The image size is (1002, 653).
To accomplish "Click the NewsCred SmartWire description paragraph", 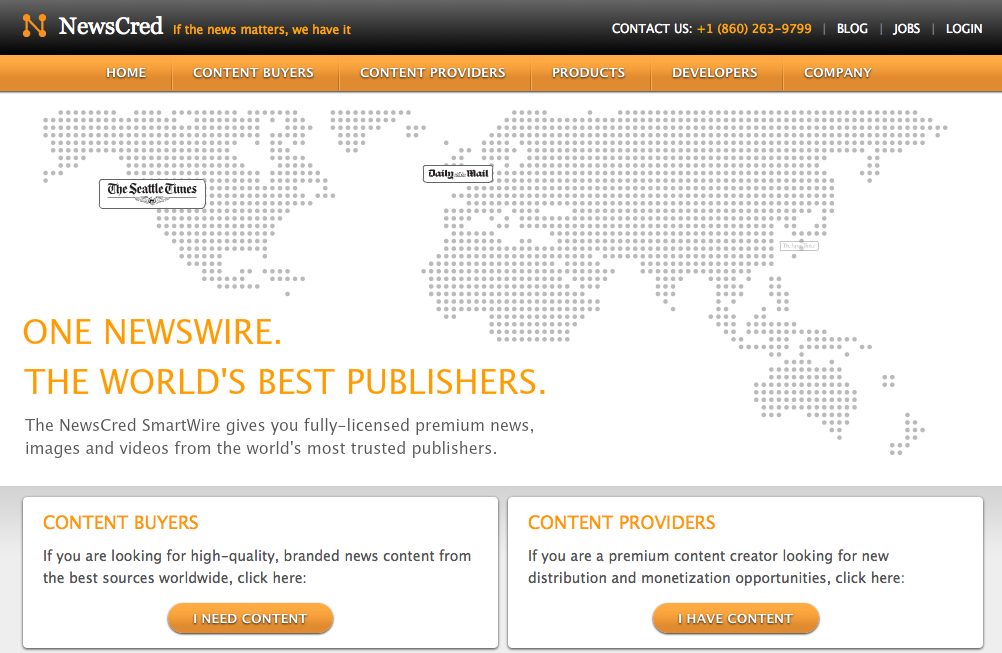I will (279, 437).
